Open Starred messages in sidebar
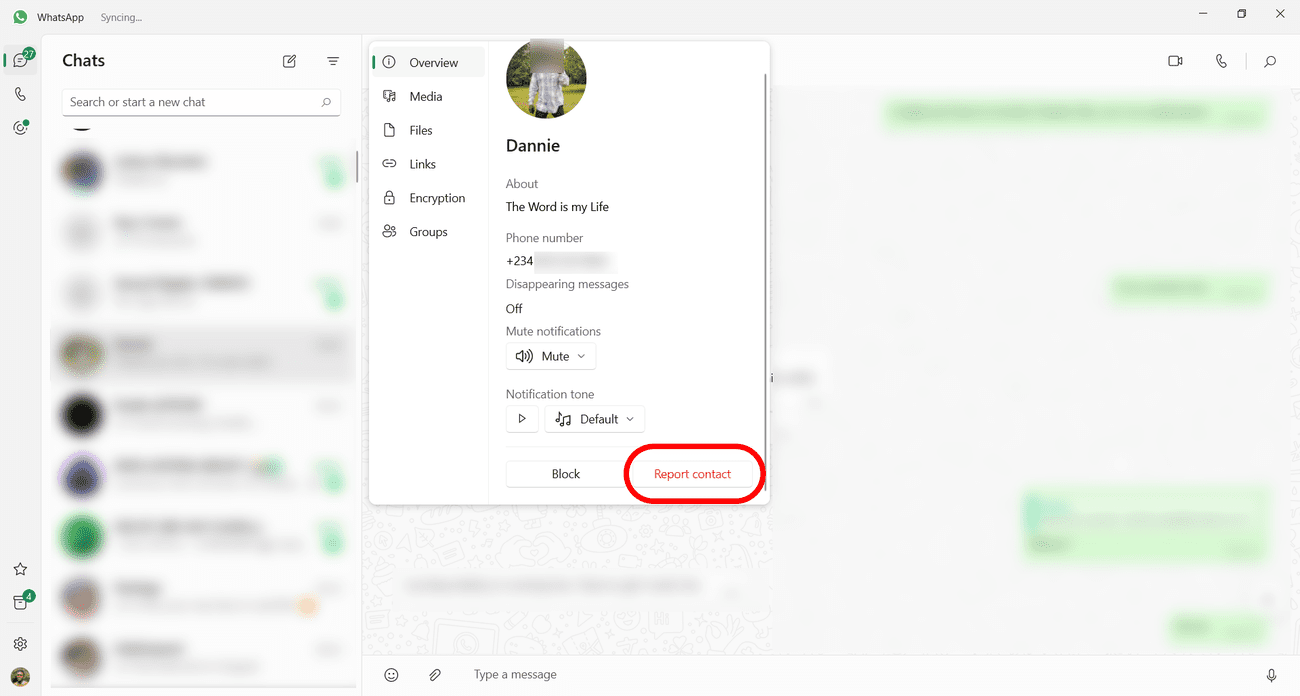Viewport: 1300px width, 696px height. tap(20, 569)
